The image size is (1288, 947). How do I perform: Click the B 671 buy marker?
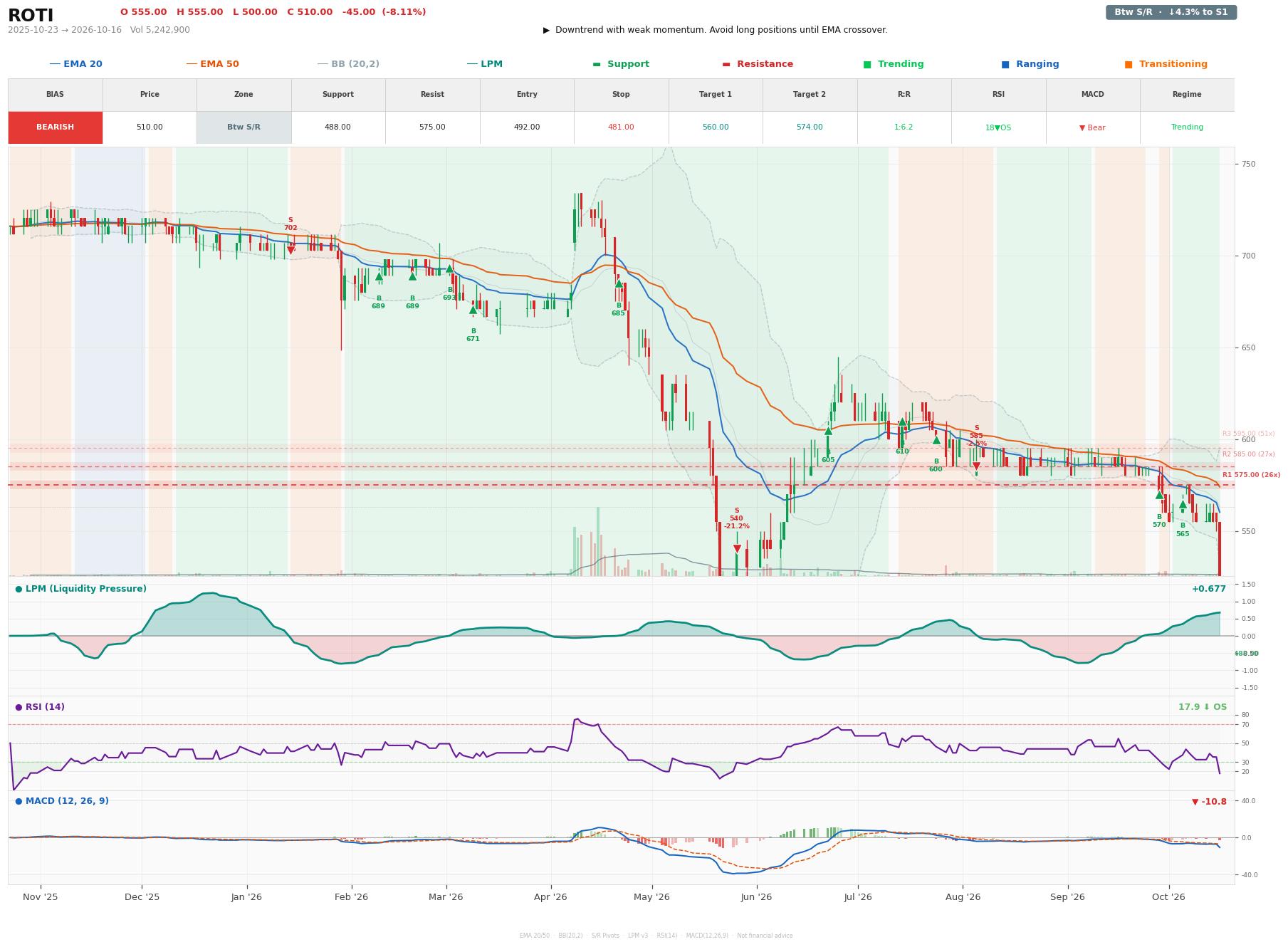(473, 310)
